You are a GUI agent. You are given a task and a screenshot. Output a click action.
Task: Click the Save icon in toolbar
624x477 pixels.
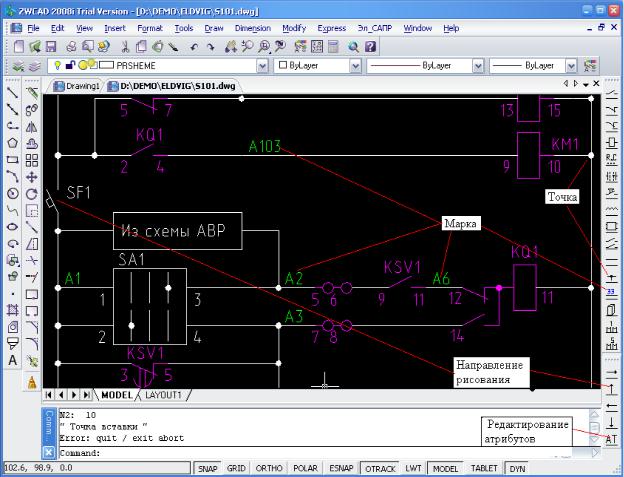coord(52,46)
